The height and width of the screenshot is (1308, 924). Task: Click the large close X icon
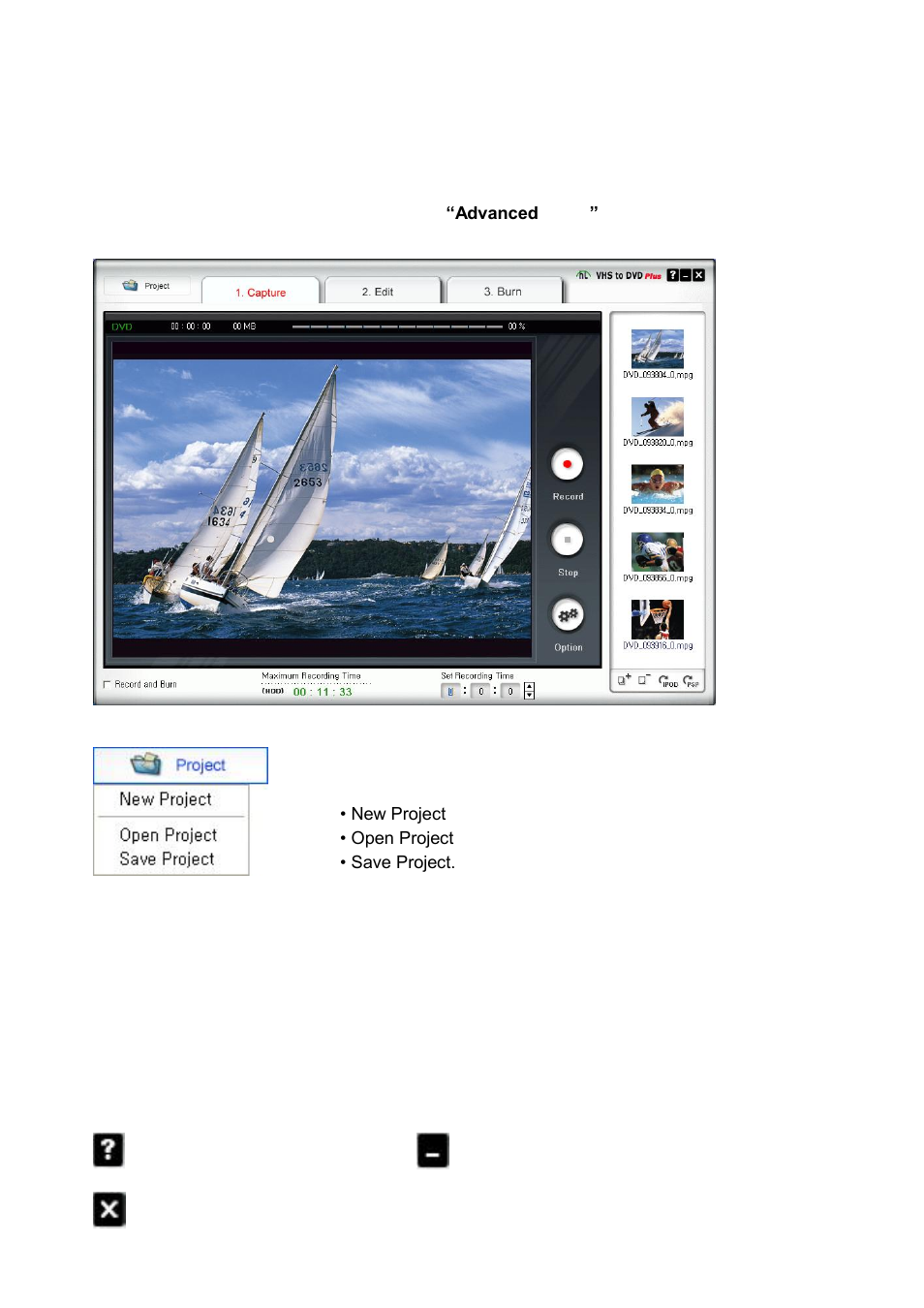[x=109, y=1209]
